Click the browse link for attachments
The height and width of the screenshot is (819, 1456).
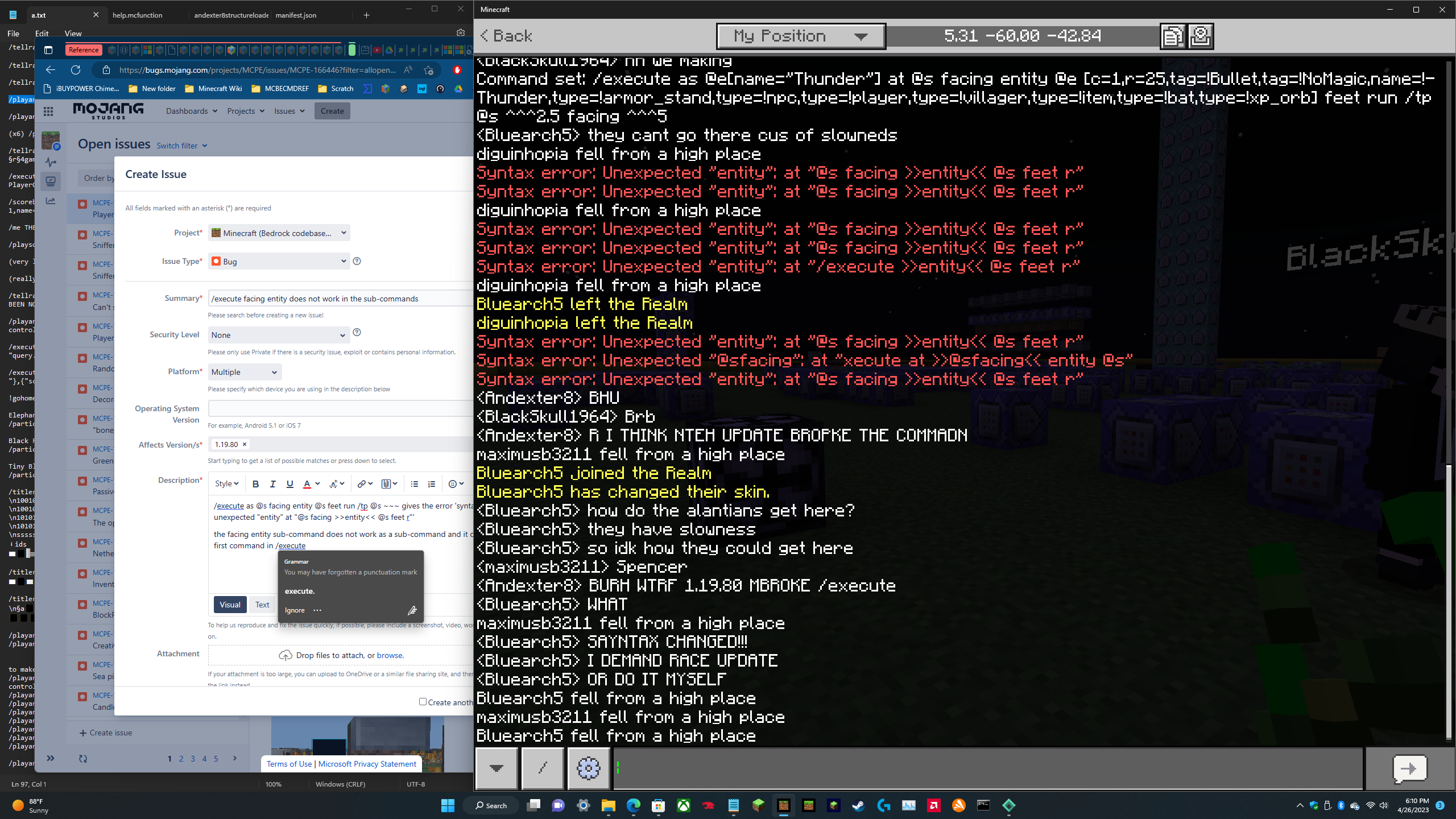pyautogui.click(x=390, y=655)
